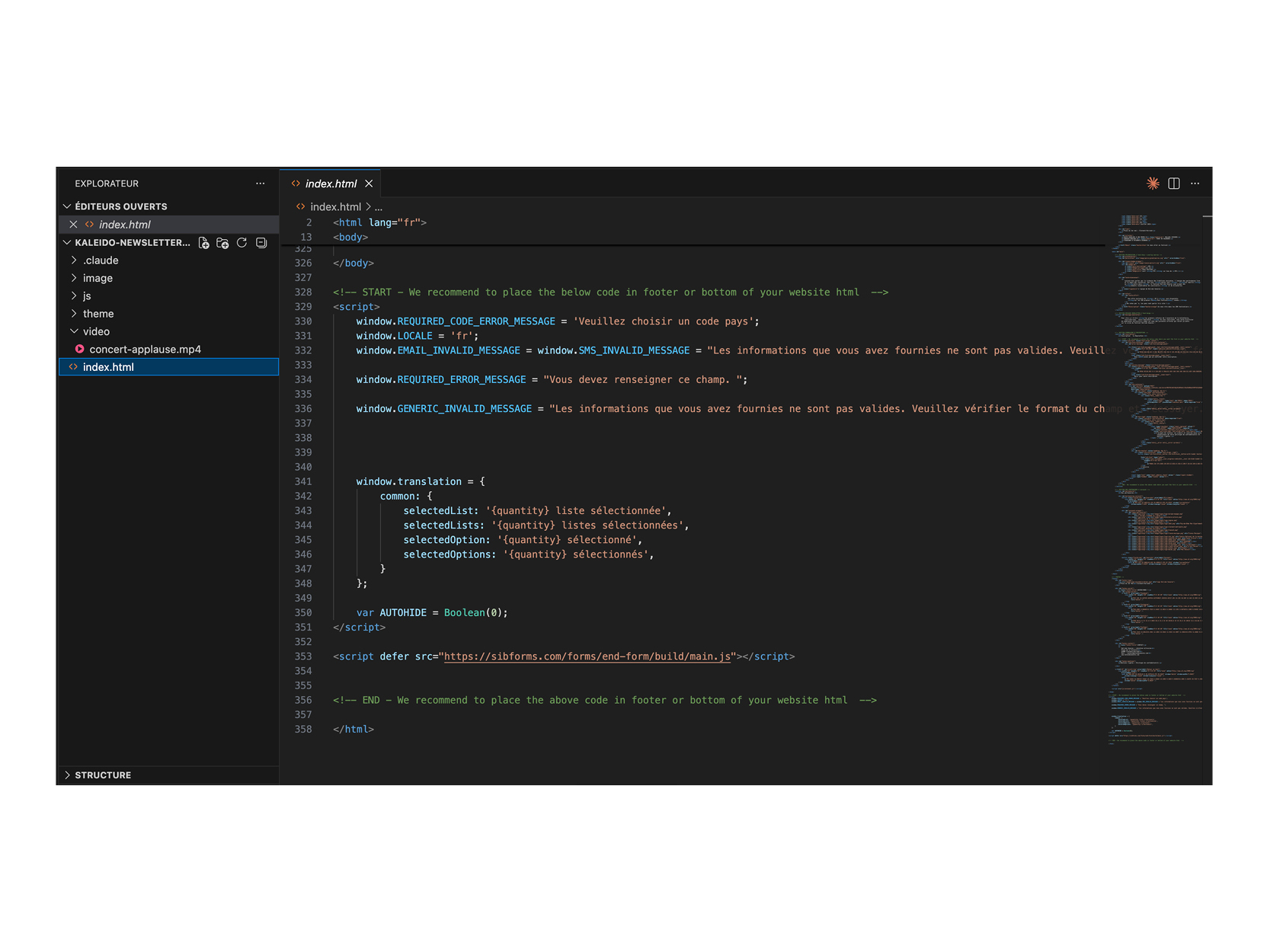This screenshot has width=1270, height=952.
Task: Switch to the index.html editor tab
Action: [331, 184]
